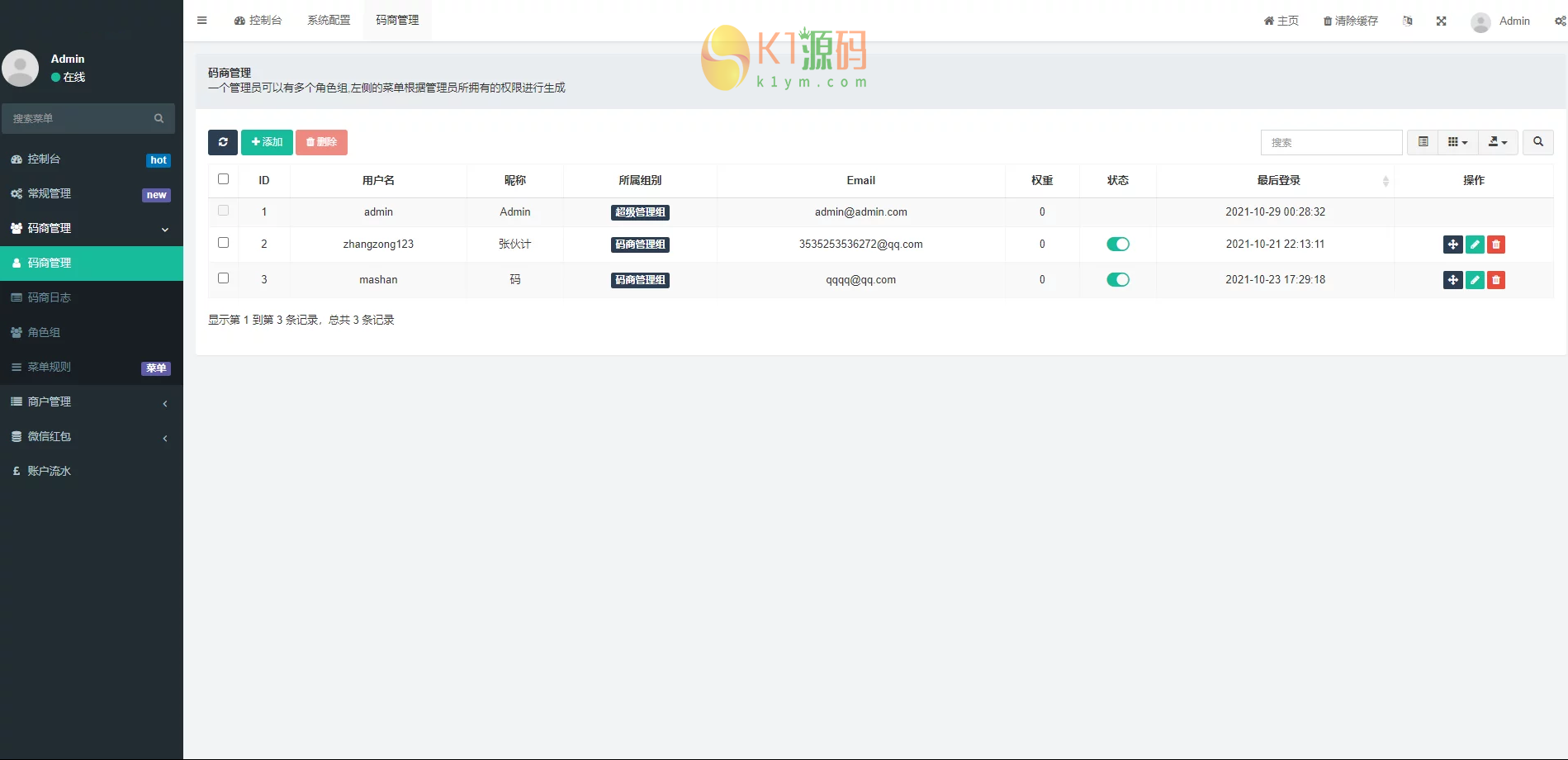Viewport: 1568px width, 760px height.
Task: Check the checkbox for user admin row
Action: [223, 211]
